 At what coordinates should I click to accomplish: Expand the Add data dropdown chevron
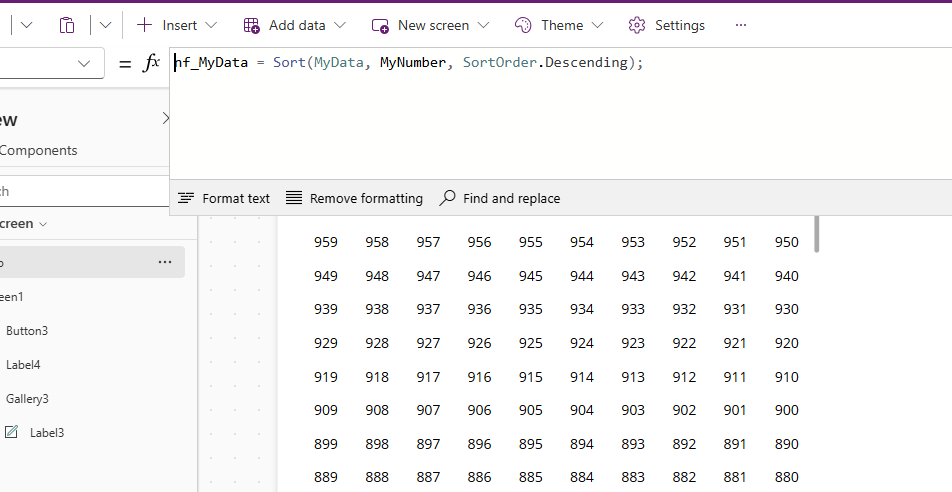pos(340,26)
